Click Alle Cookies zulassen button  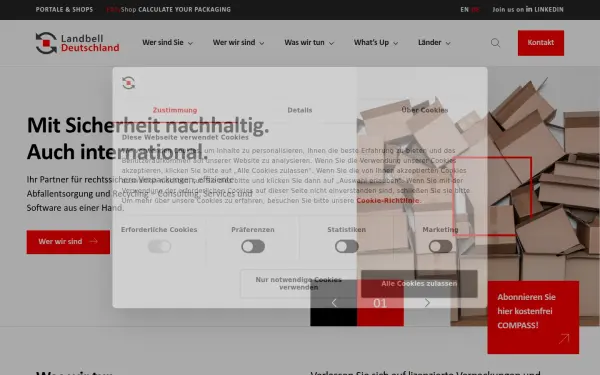click(x=419, y=284)
